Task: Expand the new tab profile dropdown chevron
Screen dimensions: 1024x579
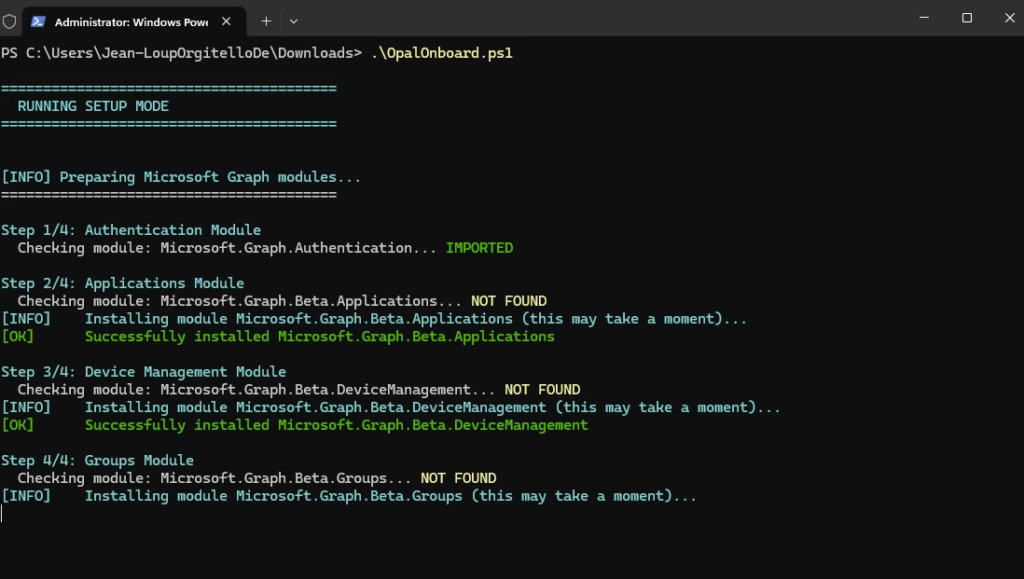Action: tap(294, 21)
